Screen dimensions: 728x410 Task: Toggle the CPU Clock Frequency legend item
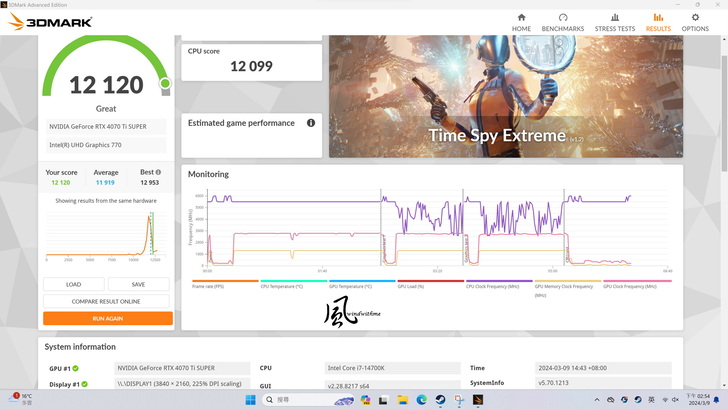click(x=499, y=284)
